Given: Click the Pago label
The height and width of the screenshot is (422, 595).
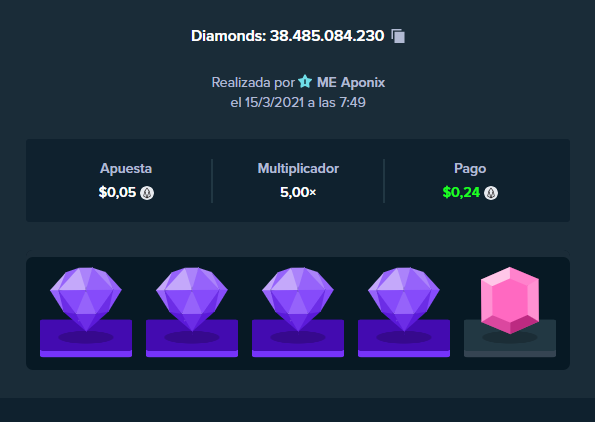Looking at the screenshot, I should (470, 168).
